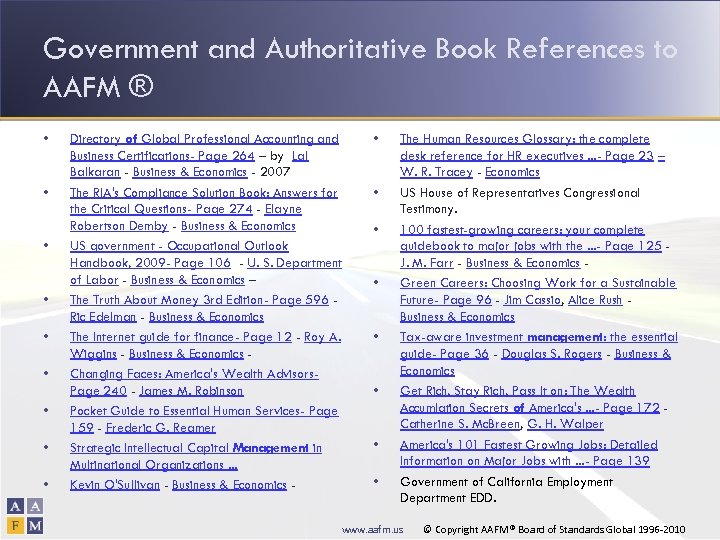The image size is (720, 540).
Task: Click 'Business & Economics' after Kevin O'Sullivan
Action: click(x=229, y=485)
